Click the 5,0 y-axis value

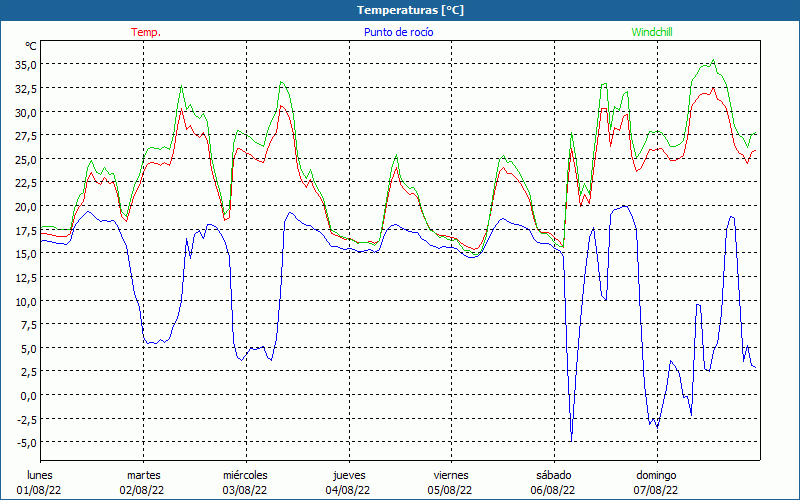coord(28,348)
